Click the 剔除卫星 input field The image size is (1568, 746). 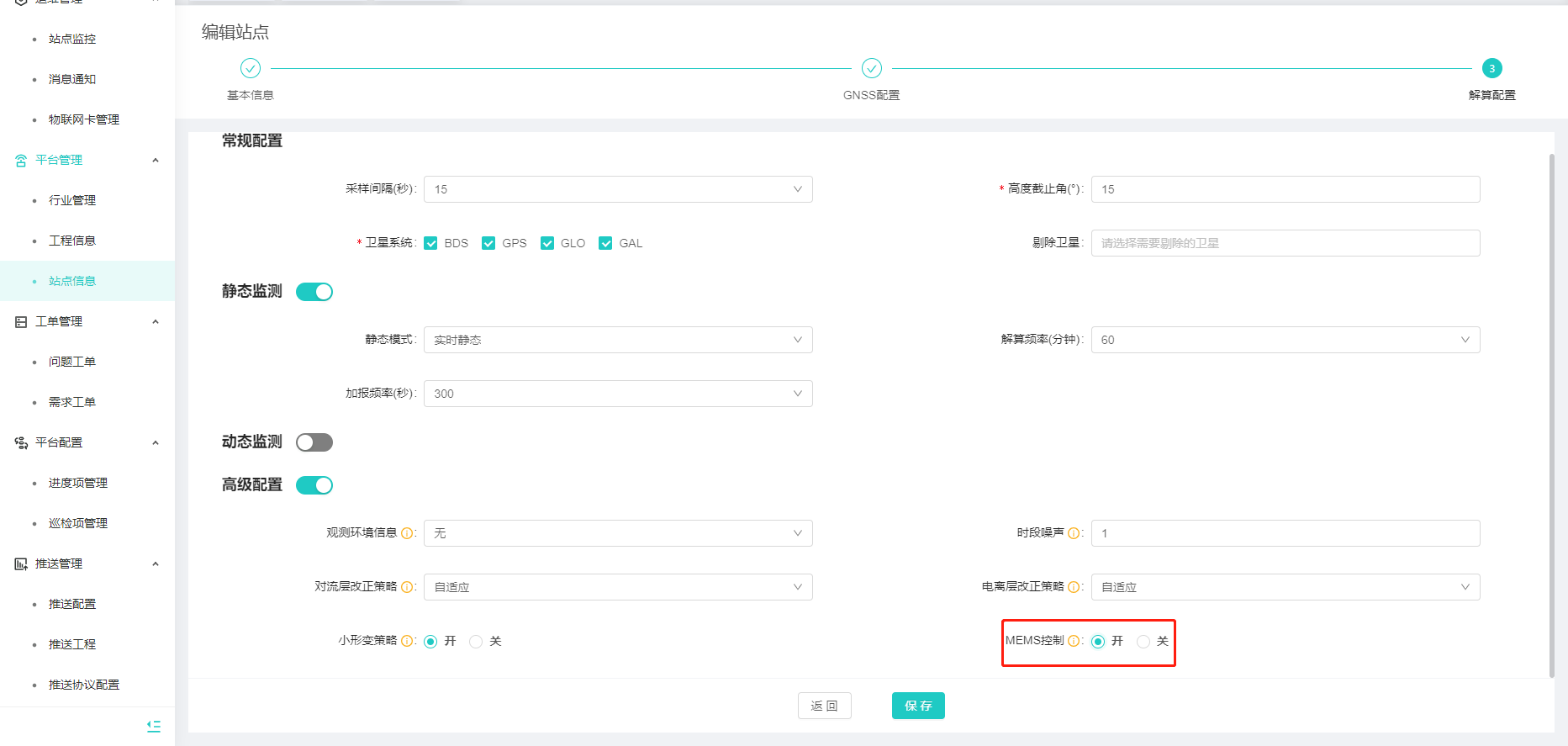point(1285,243)
